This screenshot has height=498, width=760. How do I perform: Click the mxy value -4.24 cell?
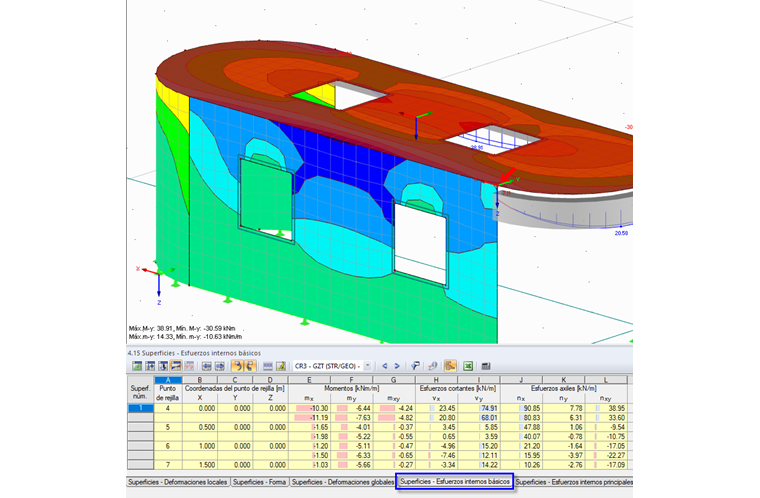(394, 408)
